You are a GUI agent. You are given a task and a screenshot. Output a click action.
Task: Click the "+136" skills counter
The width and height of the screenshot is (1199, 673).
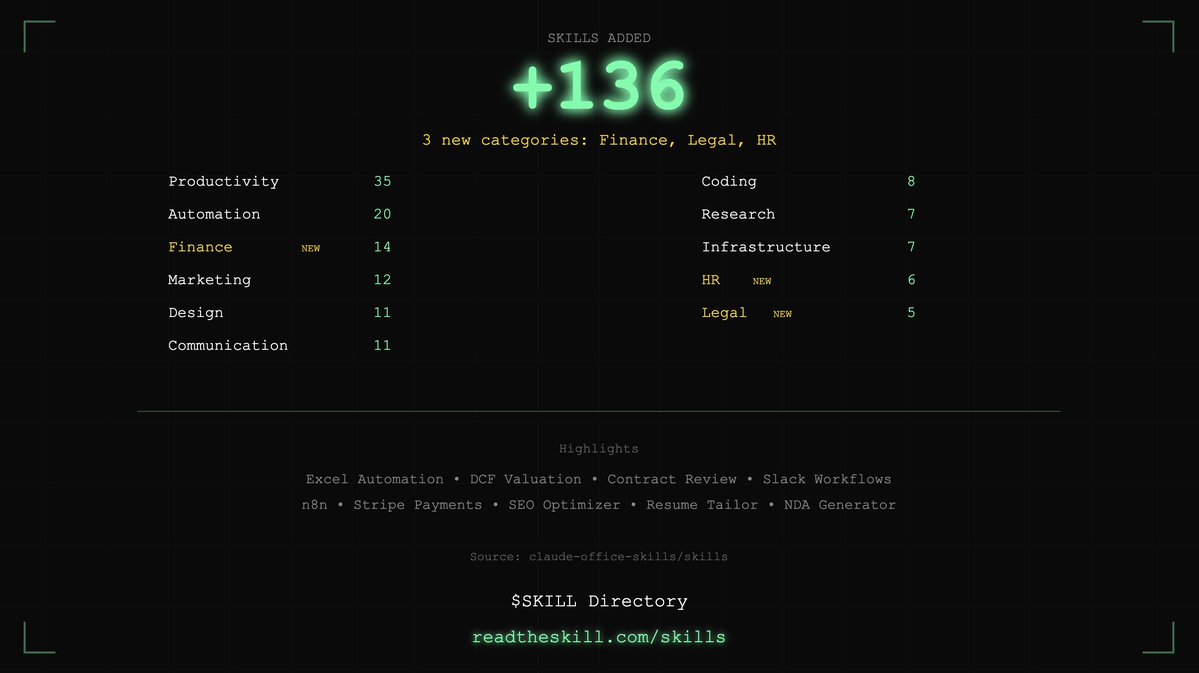click(x=599, y=86)
